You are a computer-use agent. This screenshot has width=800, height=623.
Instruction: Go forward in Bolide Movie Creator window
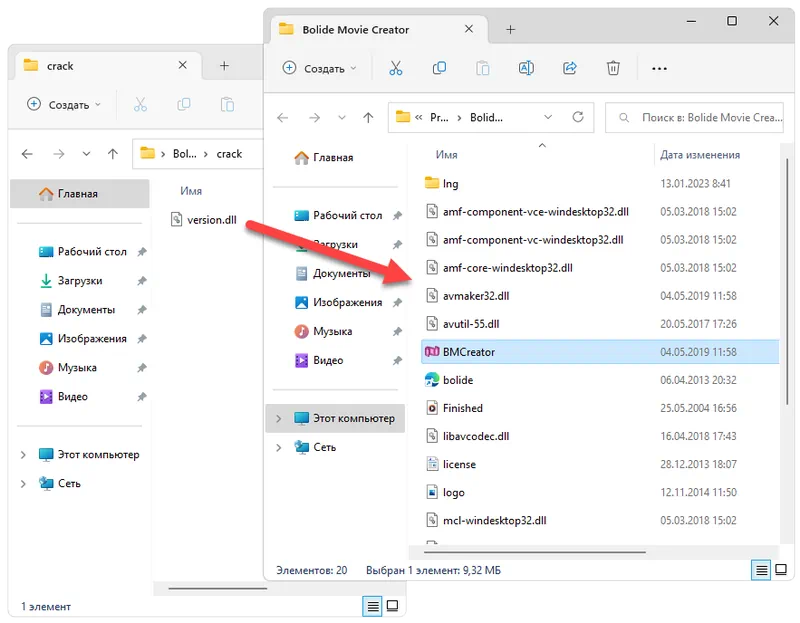[x=314, y=118]
